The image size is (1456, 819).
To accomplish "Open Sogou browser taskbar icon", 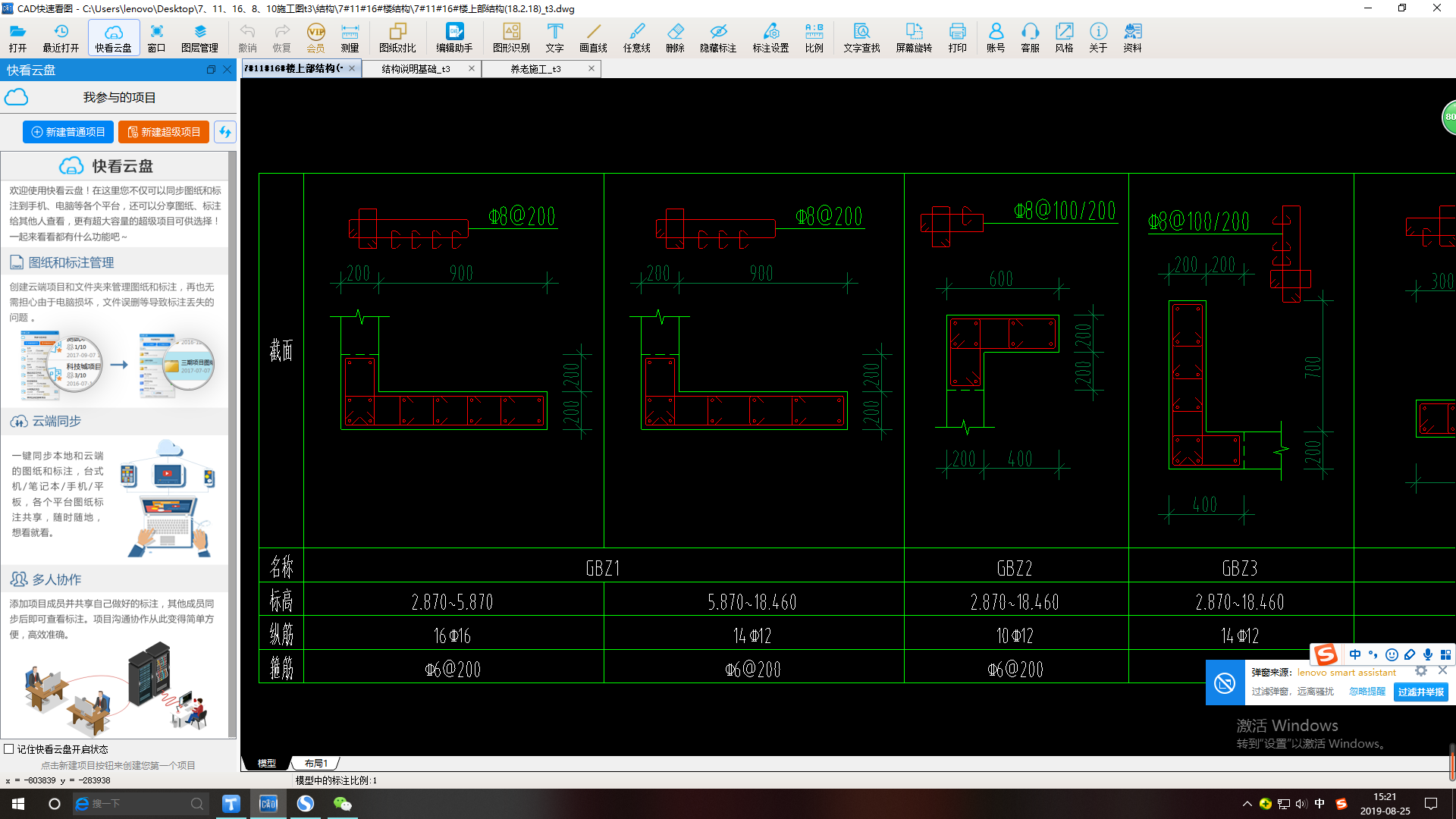I will click(x=306, y=804).
